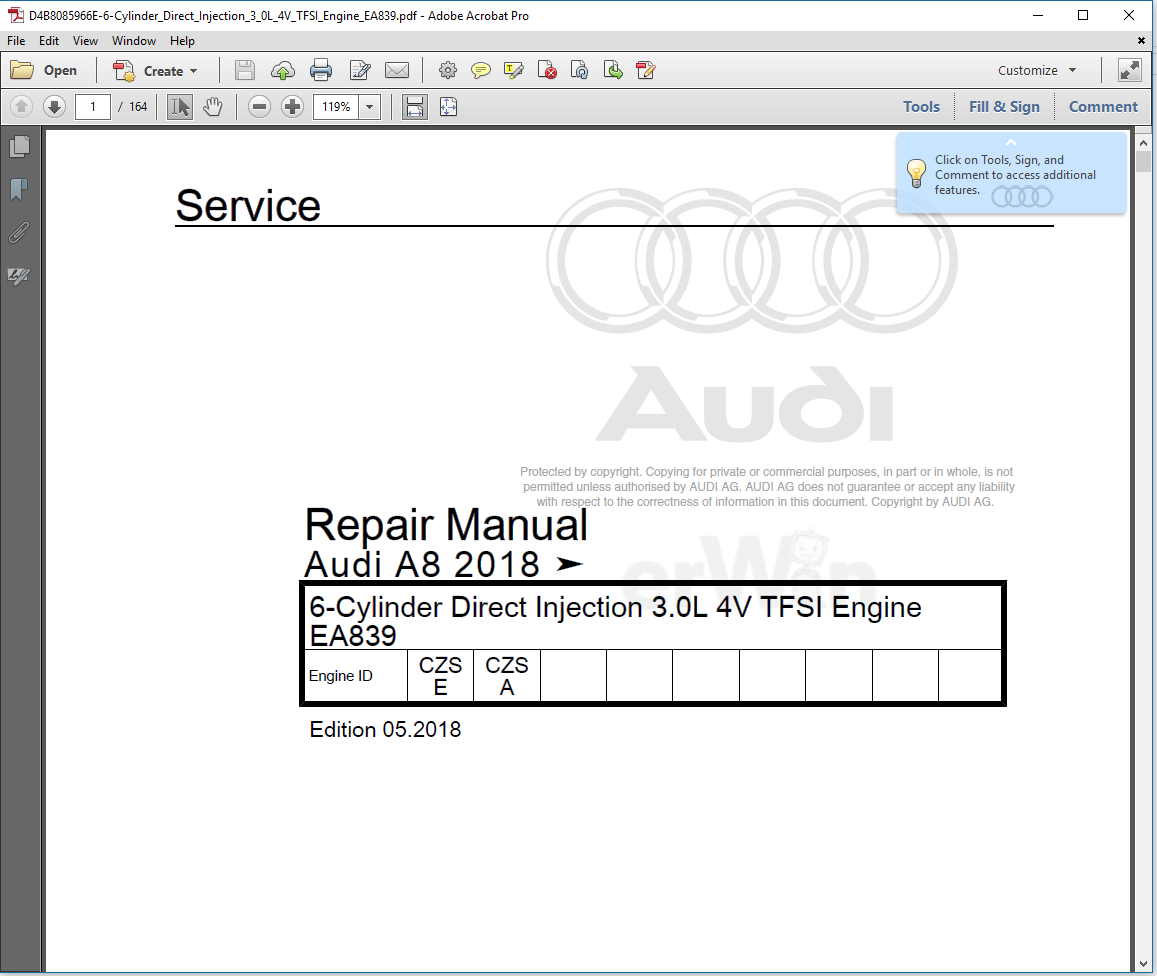Screen dimensions: 1157x976
Task: Show the Bookmarks panel
Action: [x=20, y=190]
